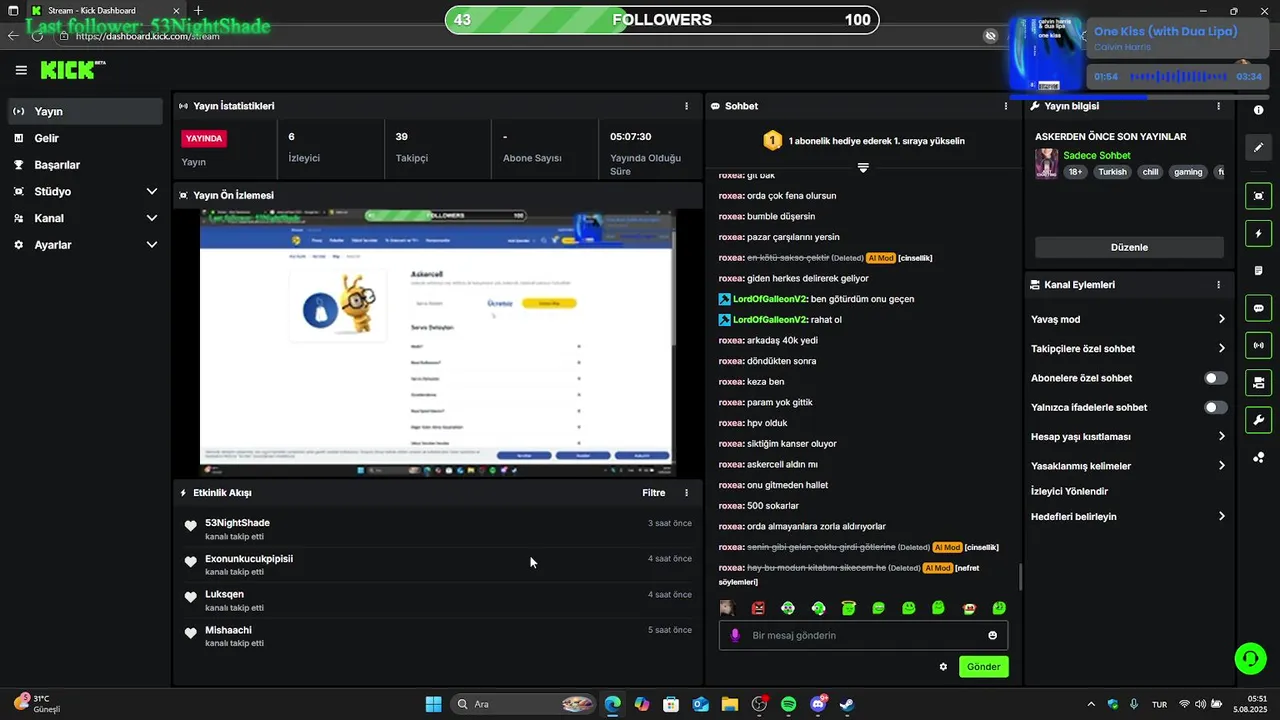
Task: Open Discord from the taskbar
Action: coord(818,704)
